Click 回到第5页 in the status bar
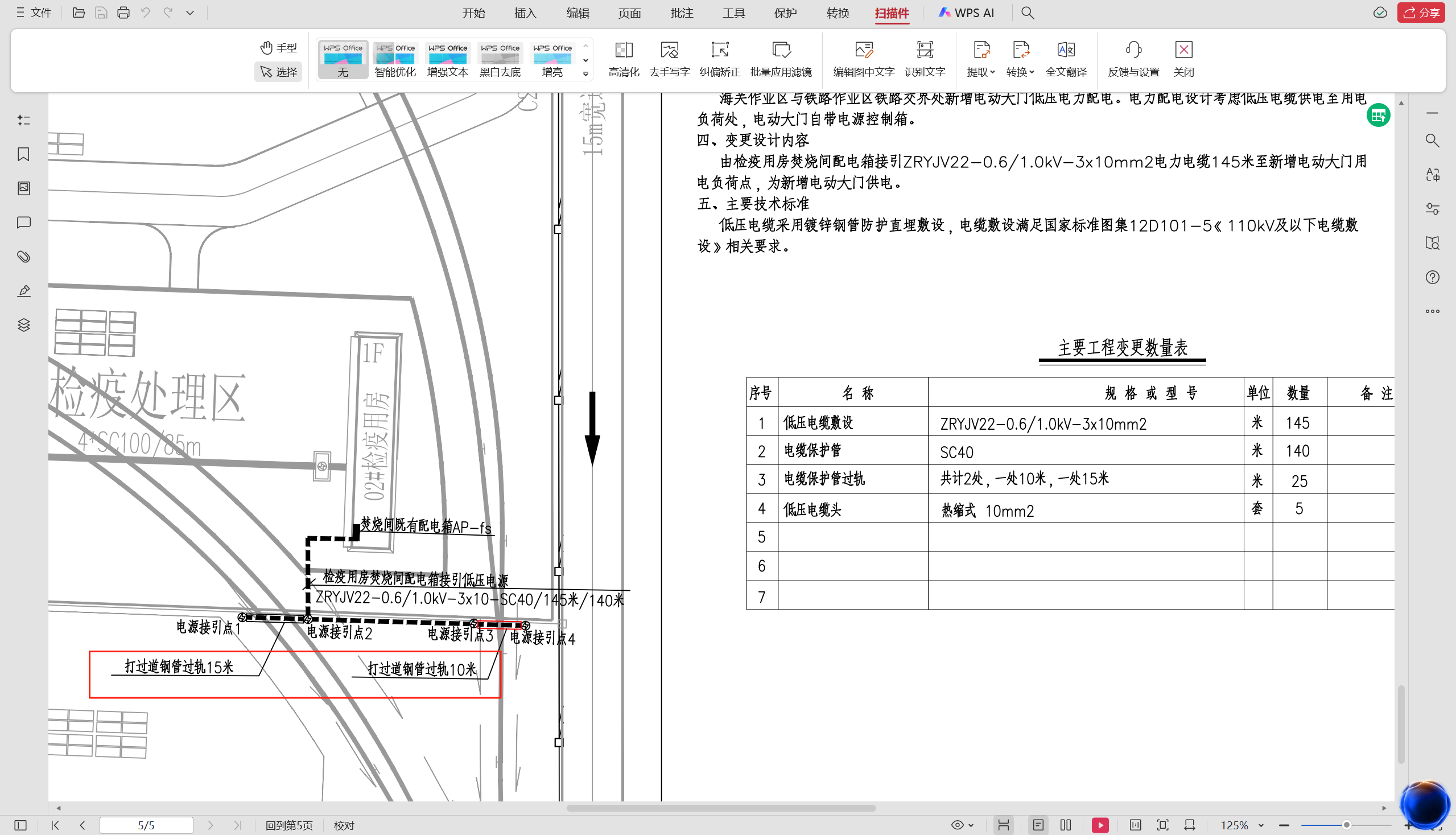Image resolution: width=1456 pixels, height=835 pixels. pyautogui.click(x=289, y=825)
